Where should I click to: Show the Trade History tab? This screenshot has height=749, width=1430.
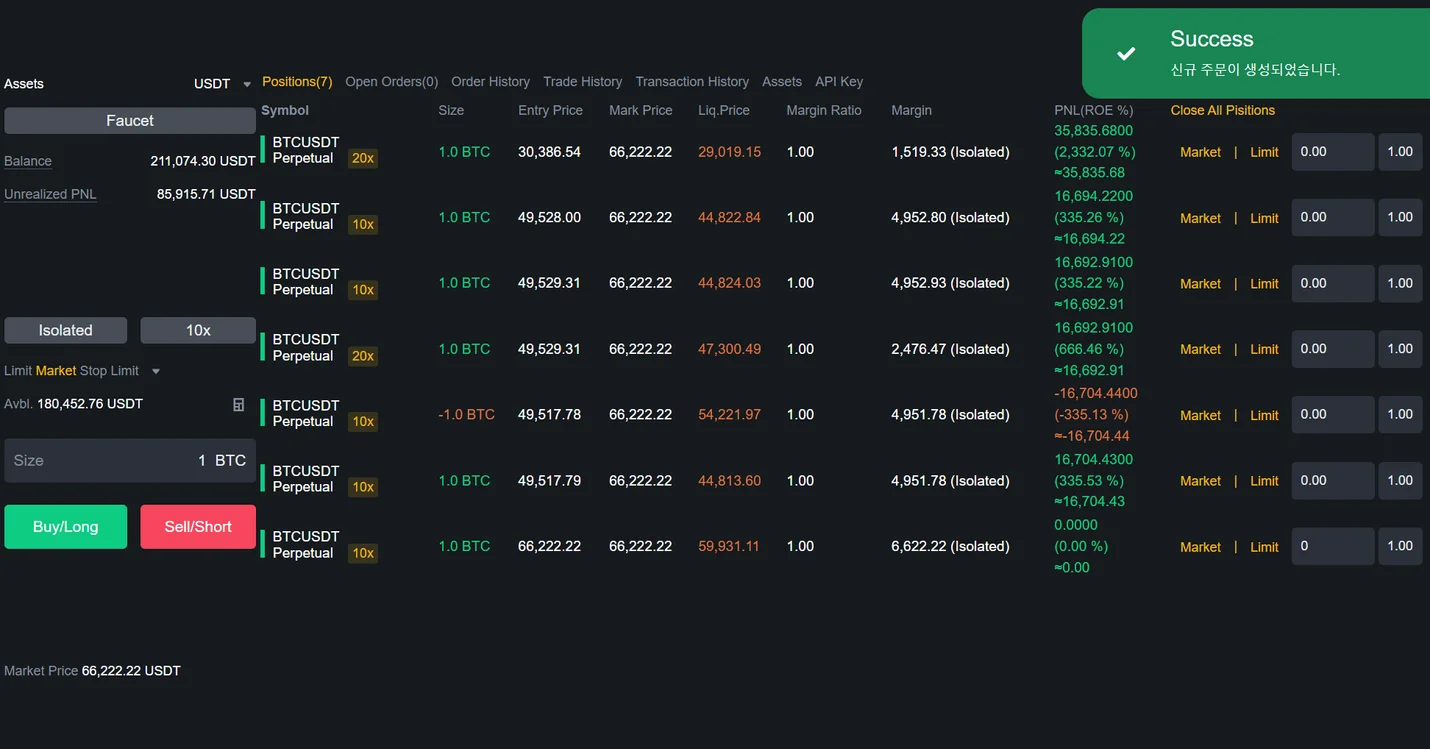tap(582, 82)
